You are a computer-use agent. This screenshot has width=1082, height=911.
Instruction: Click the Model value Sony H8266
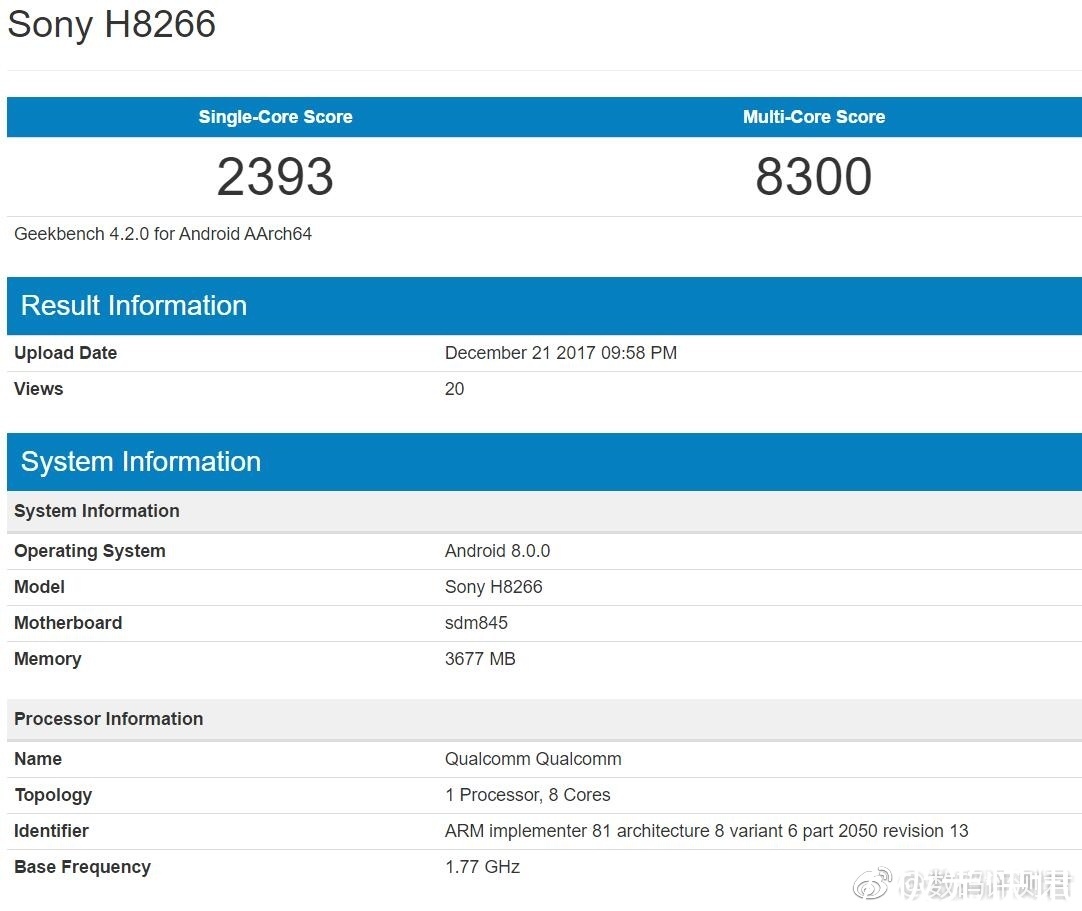494,587
